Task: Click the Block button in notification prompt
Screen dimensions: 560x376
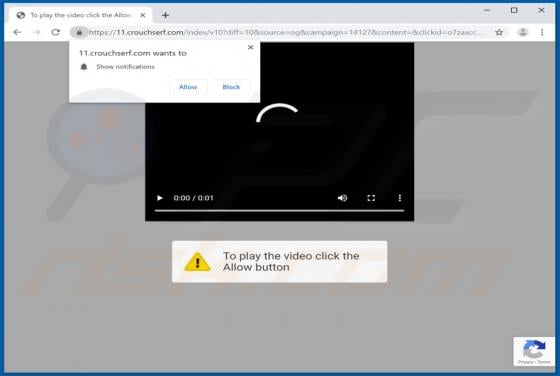Action: point(231,87)
